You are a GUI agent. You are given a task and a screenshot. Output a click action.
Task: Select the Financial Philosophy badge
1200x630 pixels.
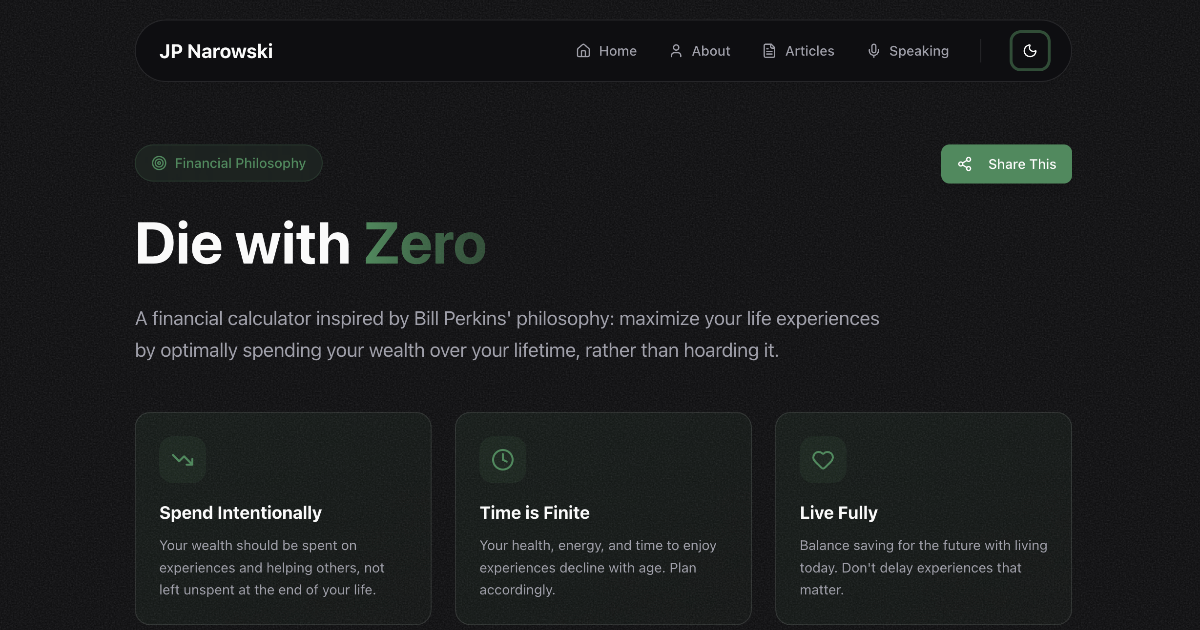click(x=228, y=163)
